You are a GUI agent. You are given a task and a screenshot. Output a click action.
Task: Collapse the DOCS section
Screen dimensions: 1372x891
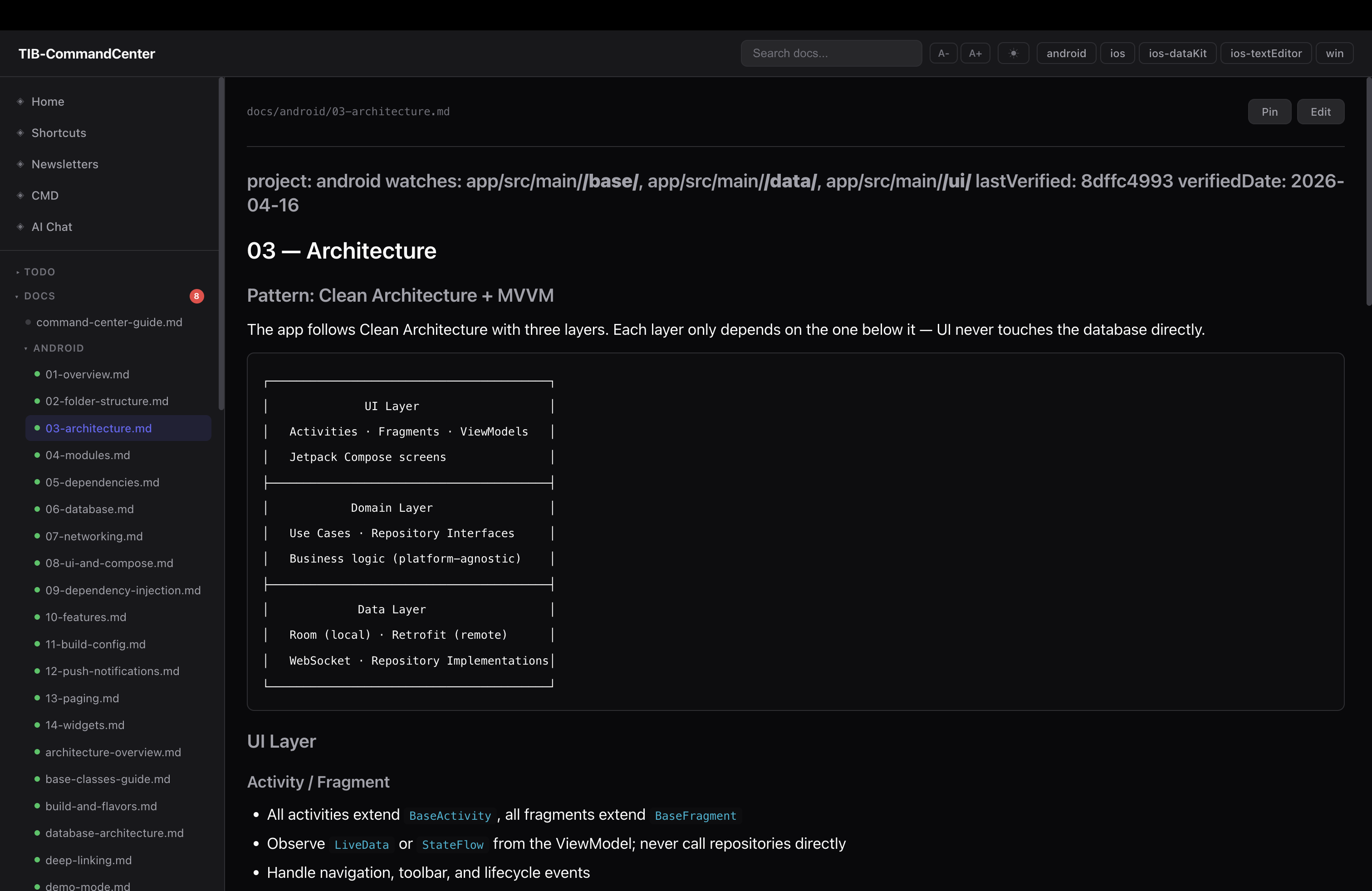pos(17,296)
